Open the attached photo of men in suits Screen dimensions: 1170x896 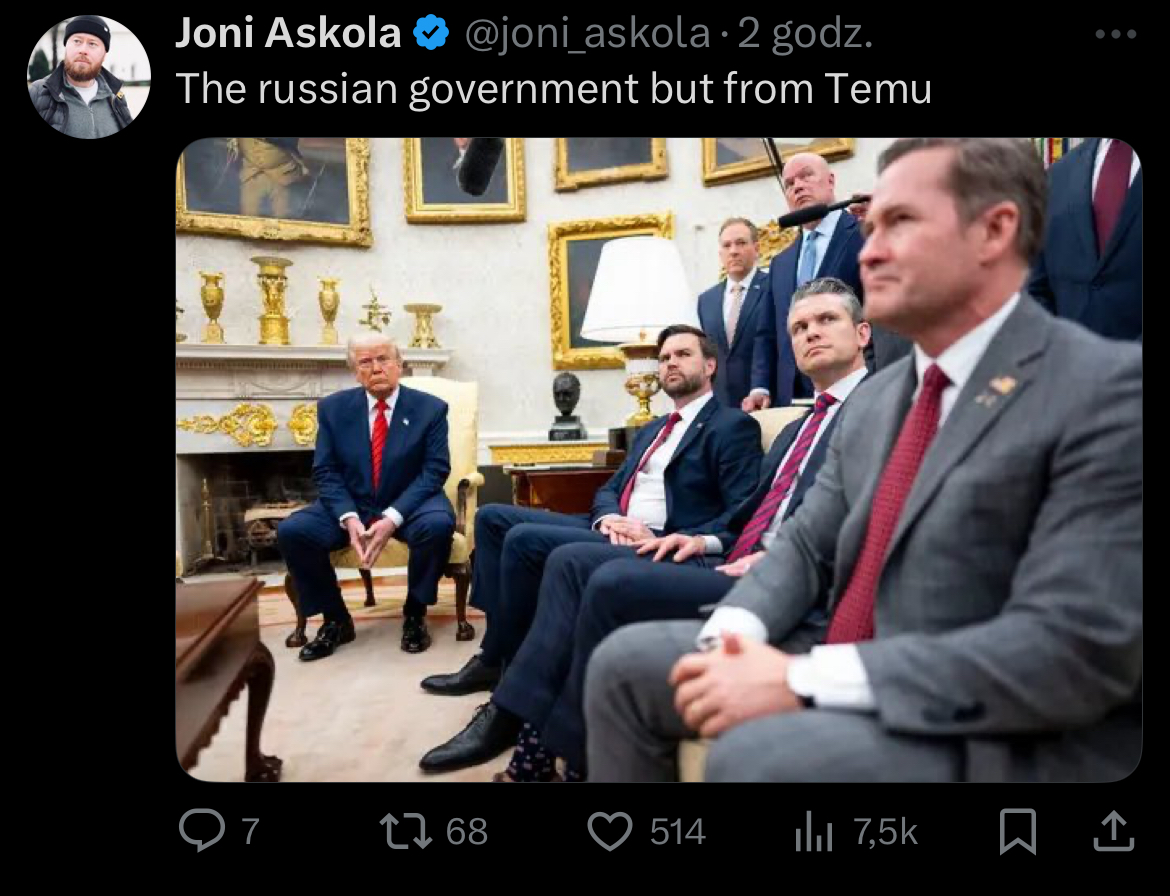pos(659,460)
